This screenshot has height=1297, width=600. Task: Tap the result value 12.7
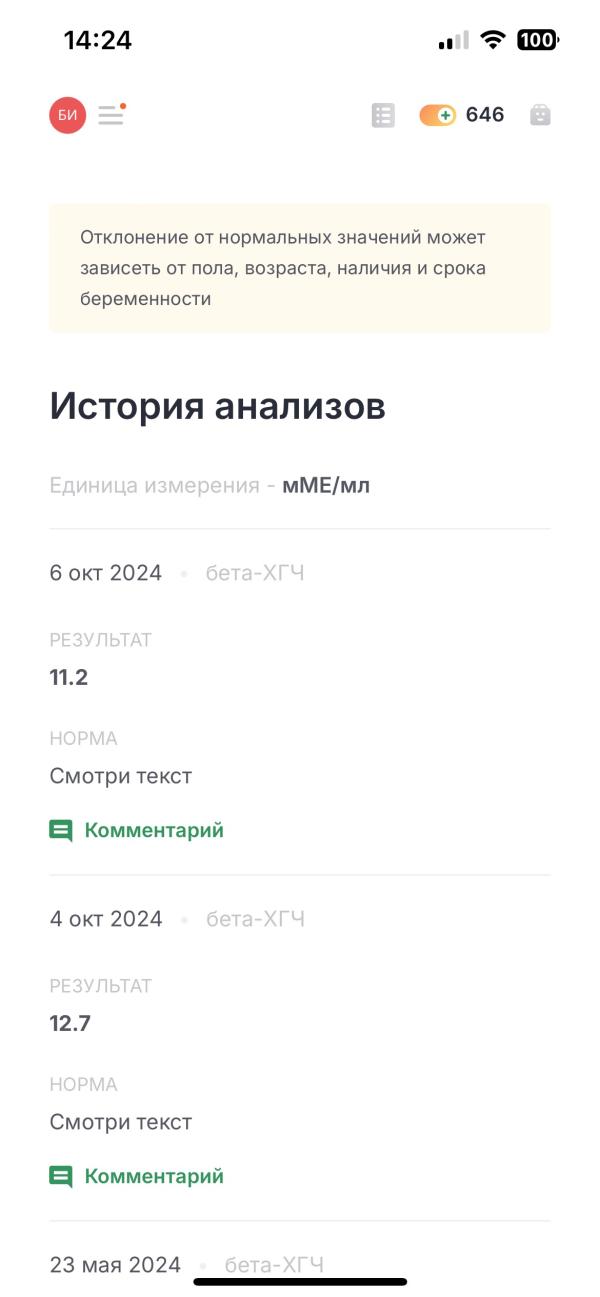pyautogui.click(x=70, y=1023)
